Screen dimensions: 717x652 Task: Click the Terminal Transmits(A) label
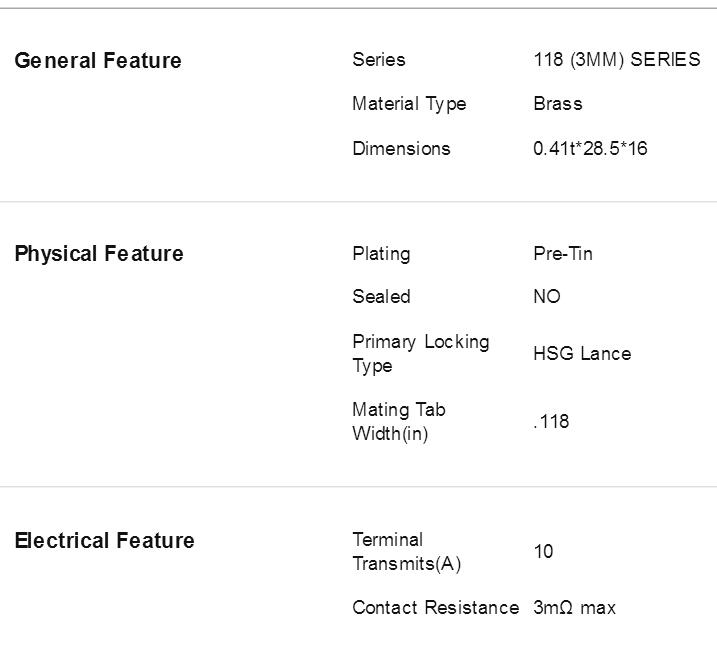pyautogui.click(x=407, y=551)
